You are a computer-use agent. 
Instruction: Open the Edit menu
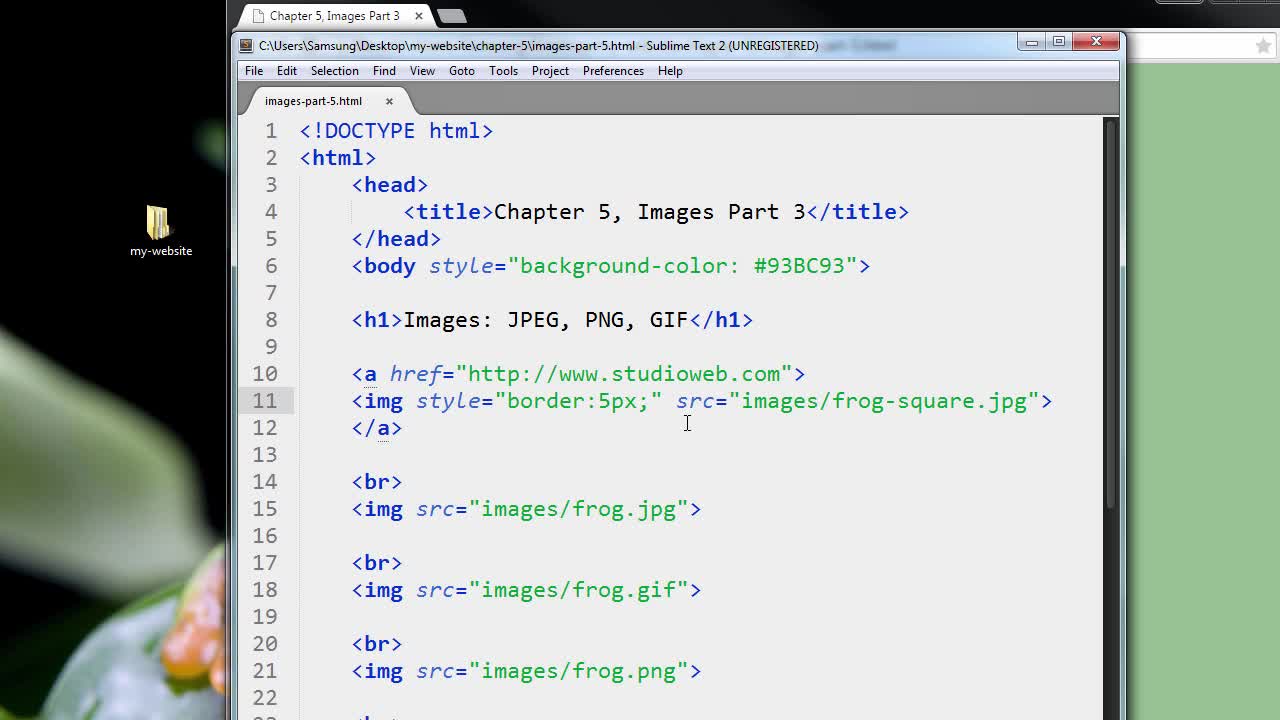tap(287, 71)
